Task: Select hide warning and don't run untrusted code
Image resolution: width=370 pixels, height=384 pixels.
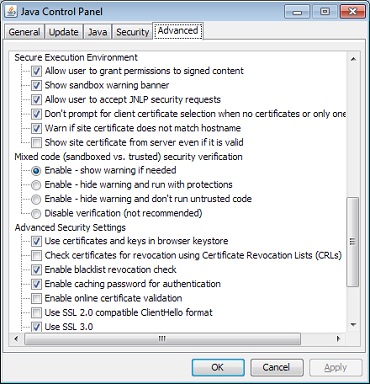Action: 36,199
